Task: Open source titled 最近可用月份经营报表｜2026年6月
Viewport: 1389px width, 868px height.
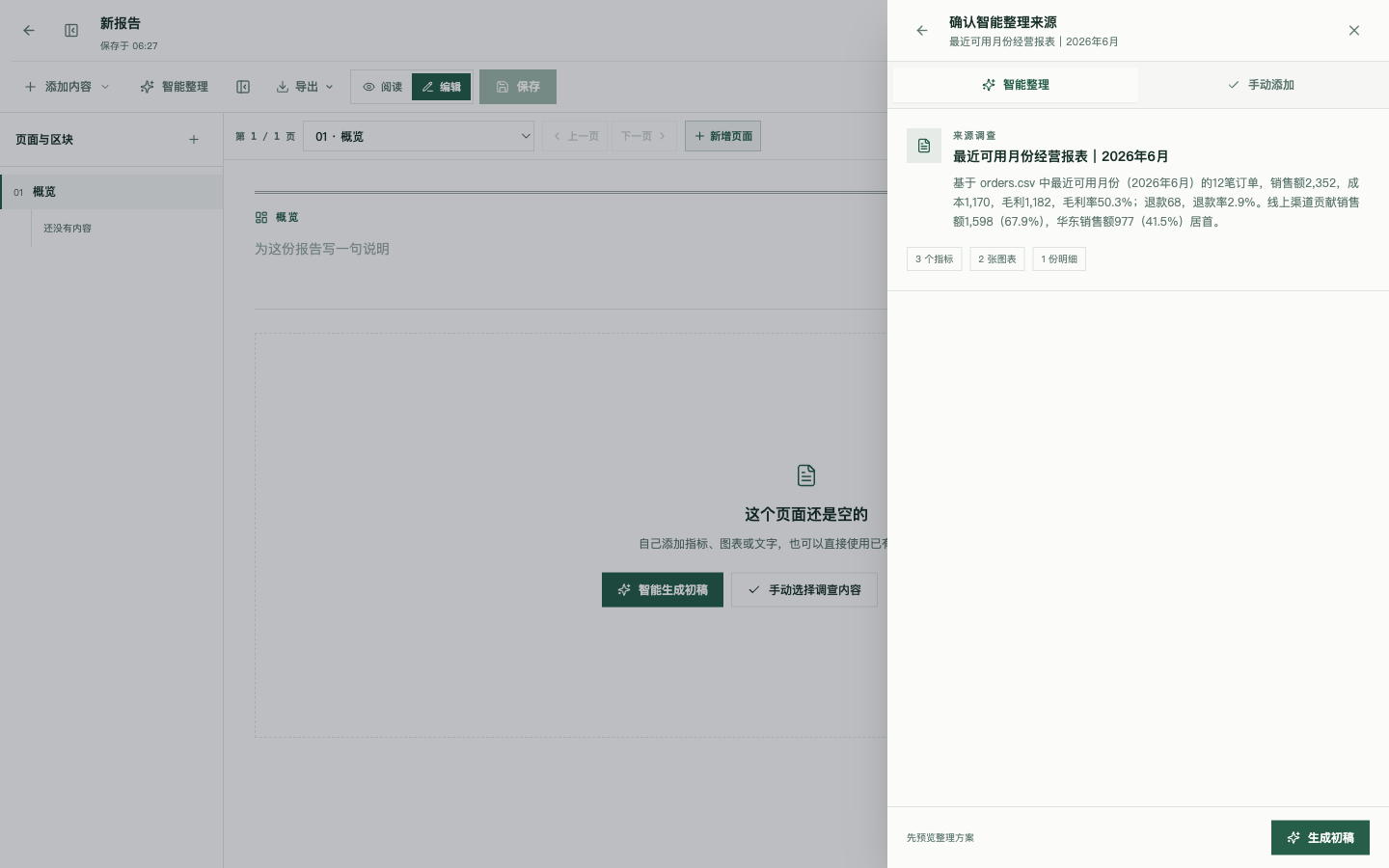Action: (x=1061, y=156)
